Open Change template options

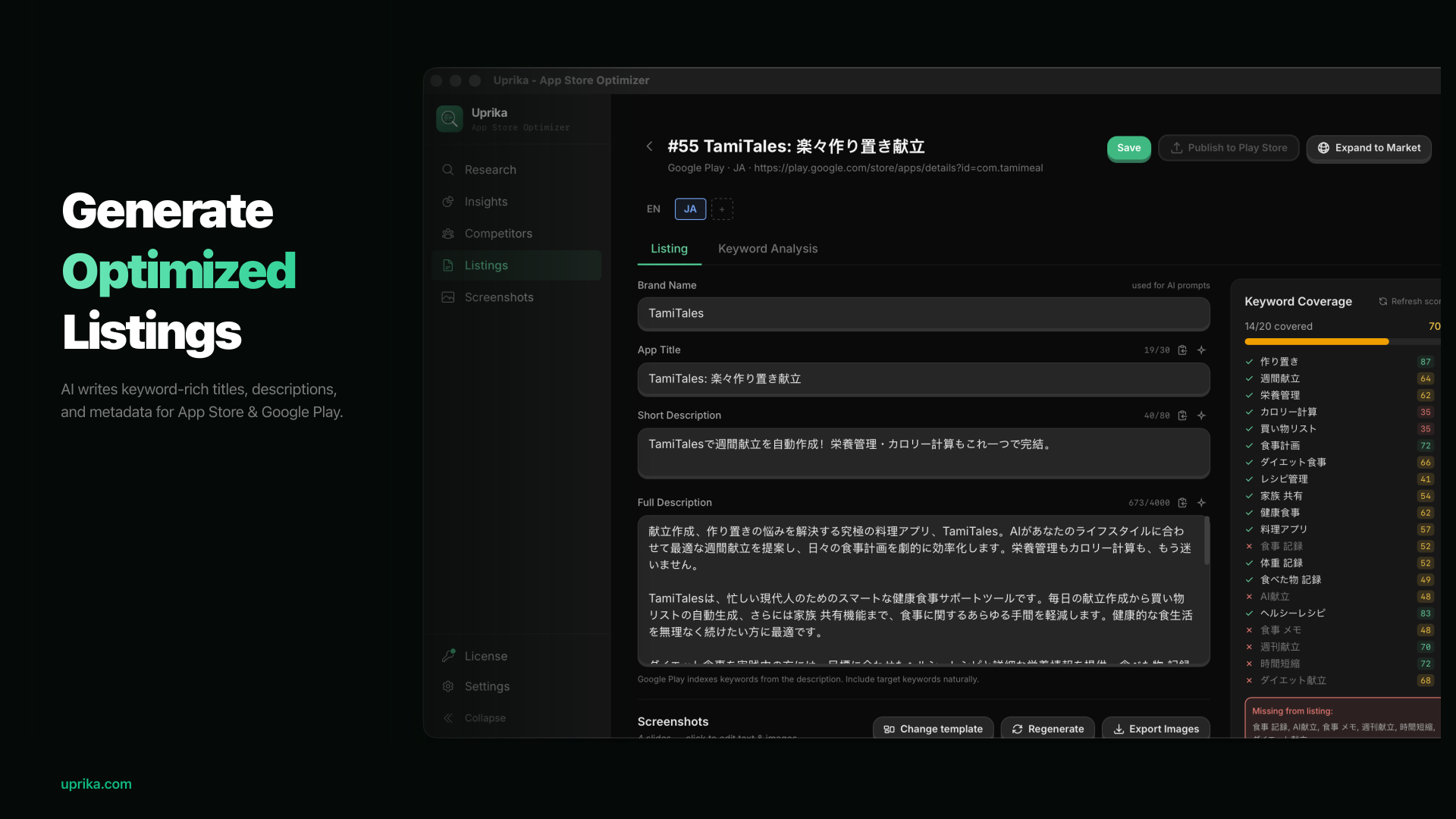[x=933, y=729]
